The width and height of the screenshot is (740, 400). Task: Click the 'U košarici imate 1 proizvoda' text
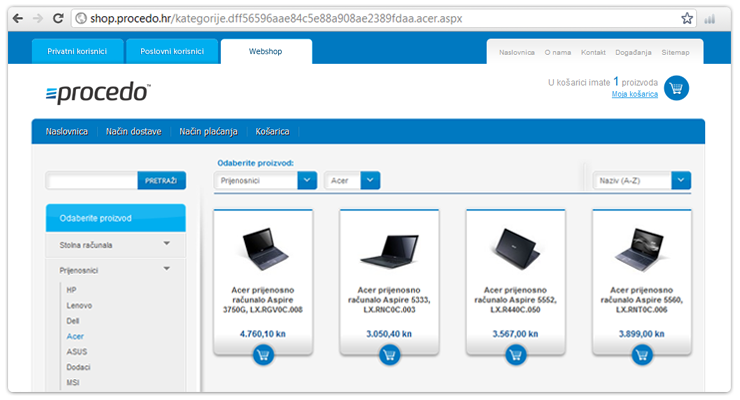click(x=603, y=82)
